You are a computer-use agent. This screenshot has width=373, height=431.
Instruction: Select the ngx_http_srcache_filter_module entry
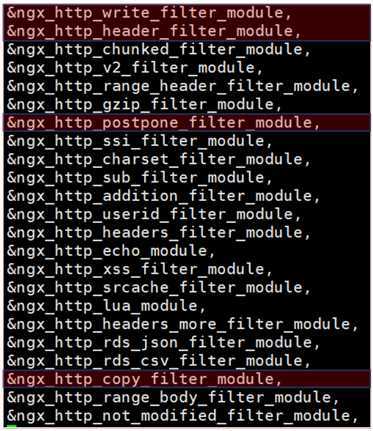(159, 288)
